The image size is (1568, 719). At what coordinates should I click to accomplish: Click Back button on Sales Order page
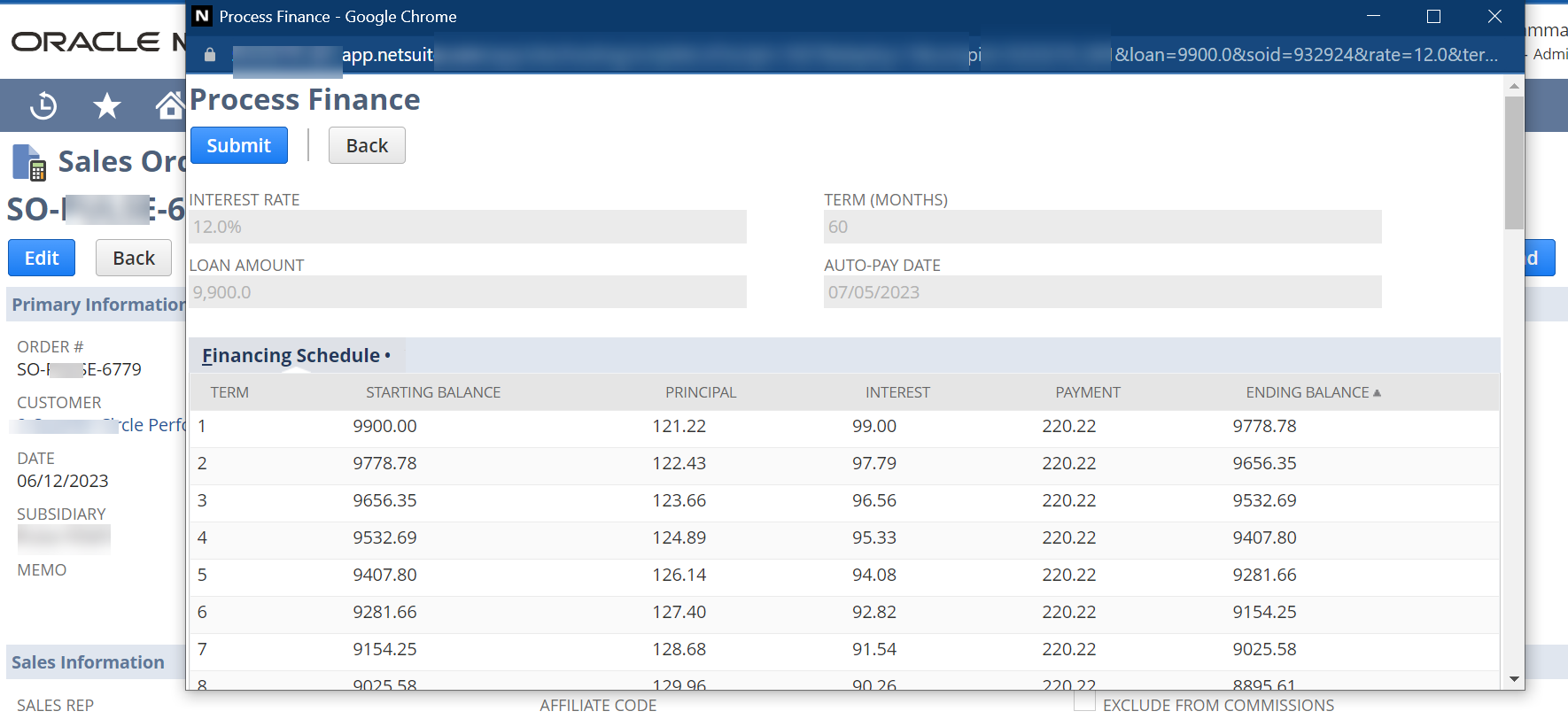134,259
